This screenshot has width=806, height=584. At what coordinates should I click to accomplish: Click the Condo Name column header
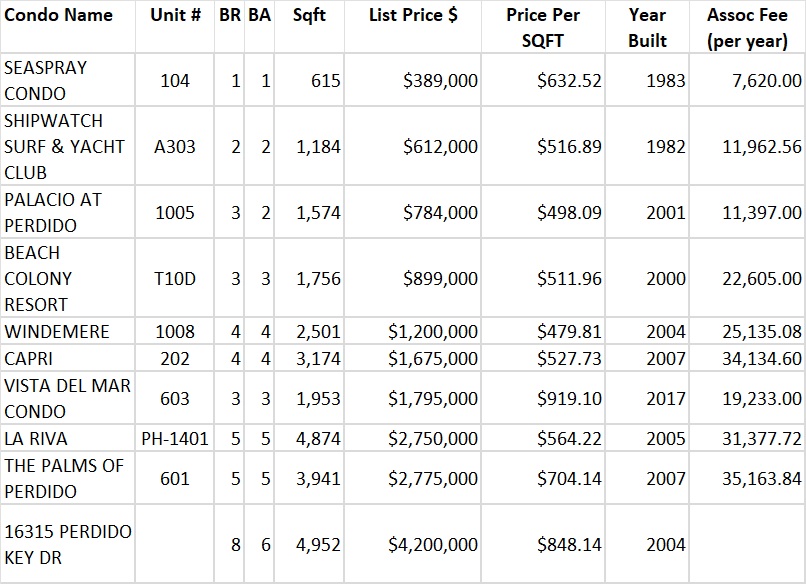58,16
